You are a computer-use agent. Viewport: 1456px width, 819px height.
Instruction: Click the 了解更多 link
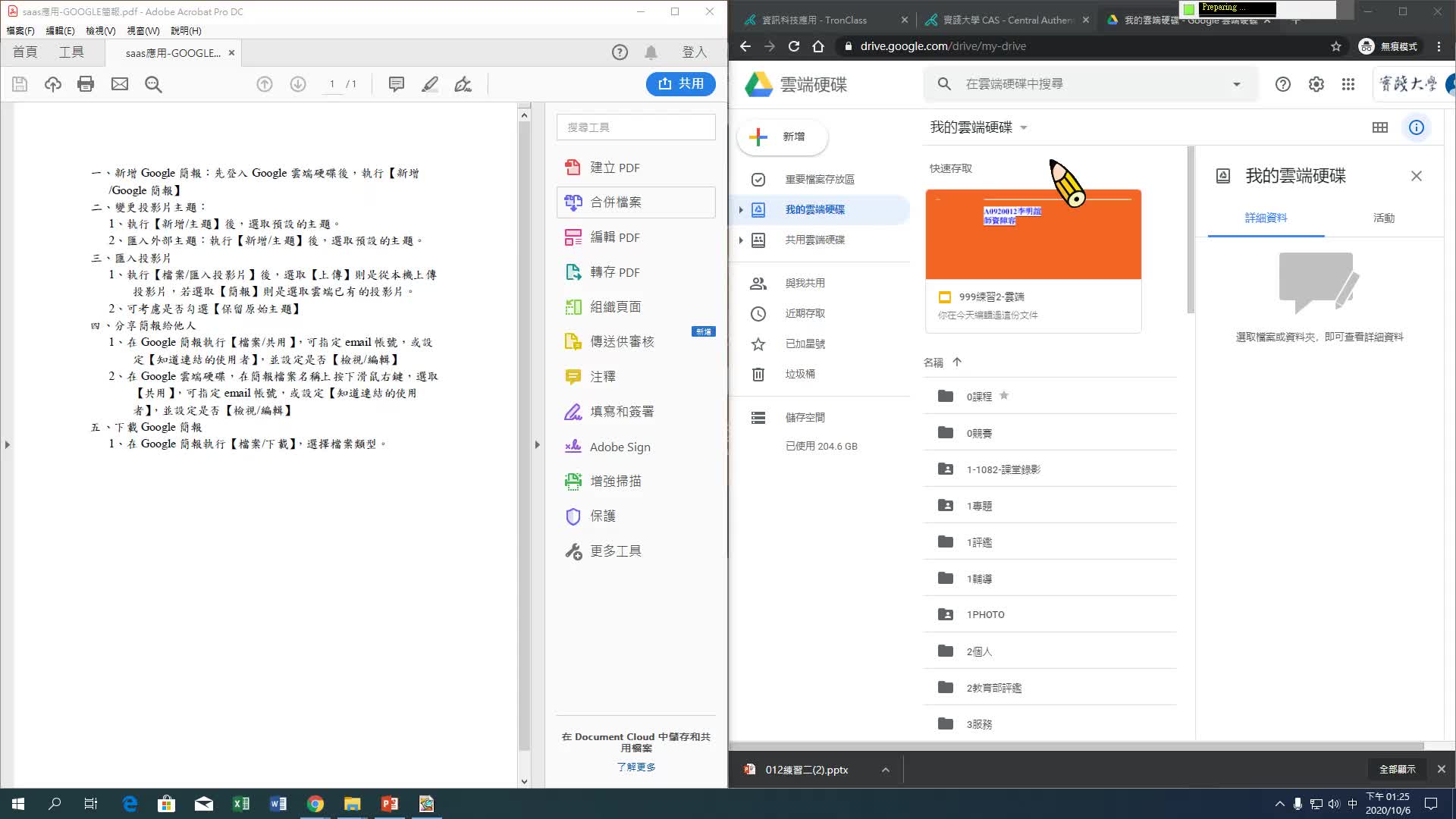point(635,767)
